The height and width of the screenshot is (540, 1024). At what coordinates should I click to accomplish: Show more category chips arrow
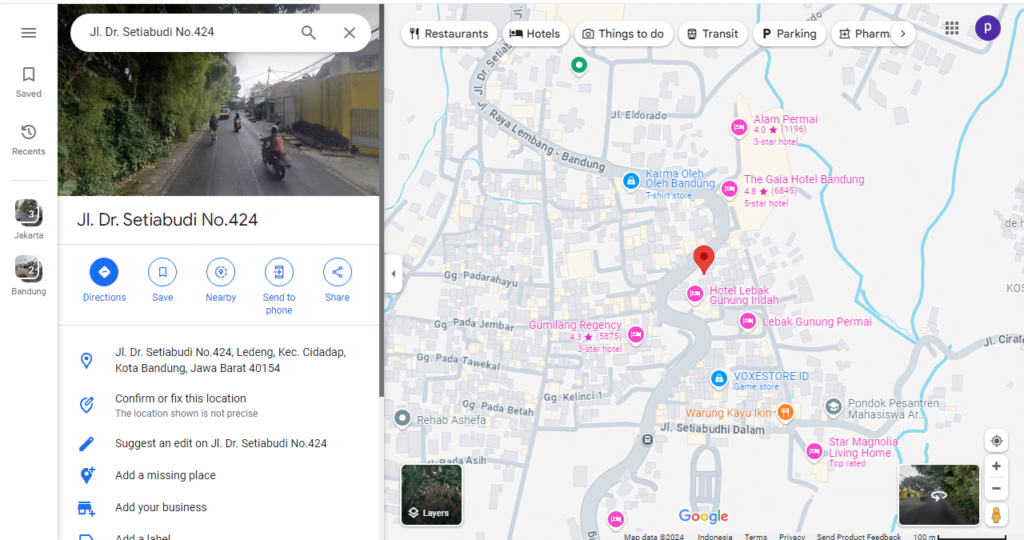902,33
